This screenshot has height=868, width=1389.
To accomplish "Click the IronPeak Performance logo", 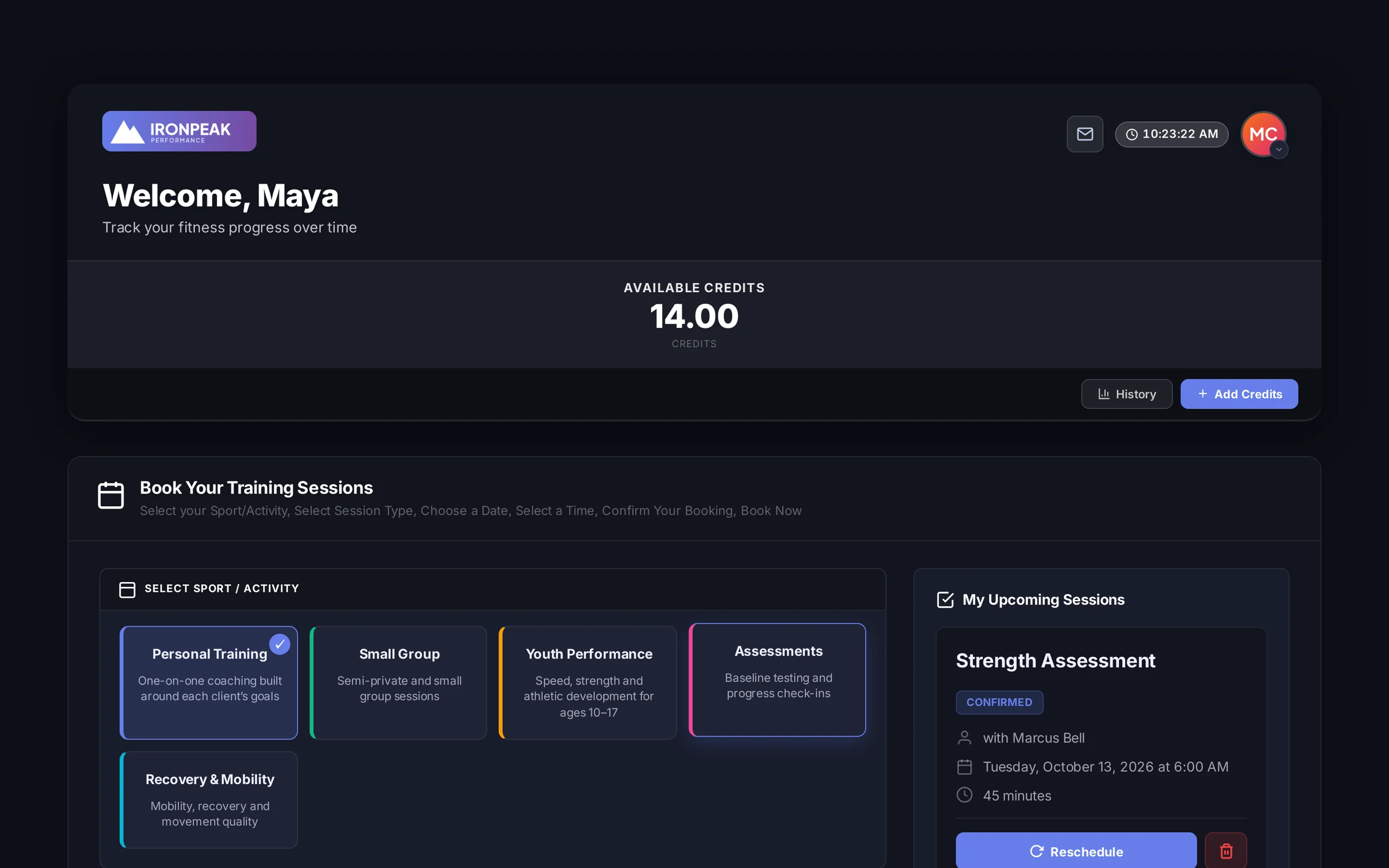I will tap(179, 131).
